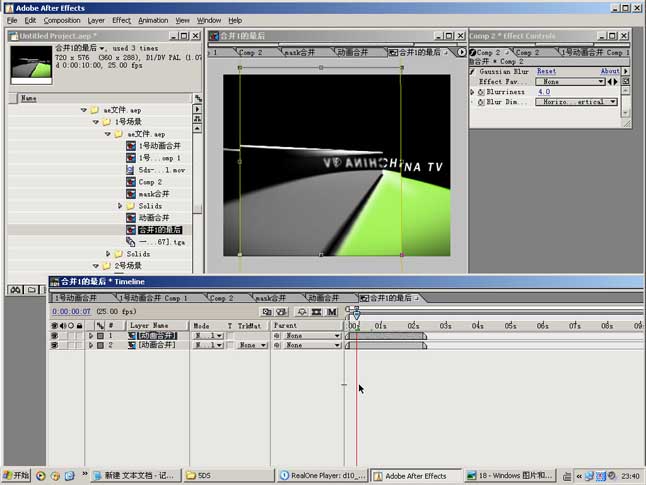Collapse the 2号场景 folder
The image size is (646, 485).
(x=96, y=266)
